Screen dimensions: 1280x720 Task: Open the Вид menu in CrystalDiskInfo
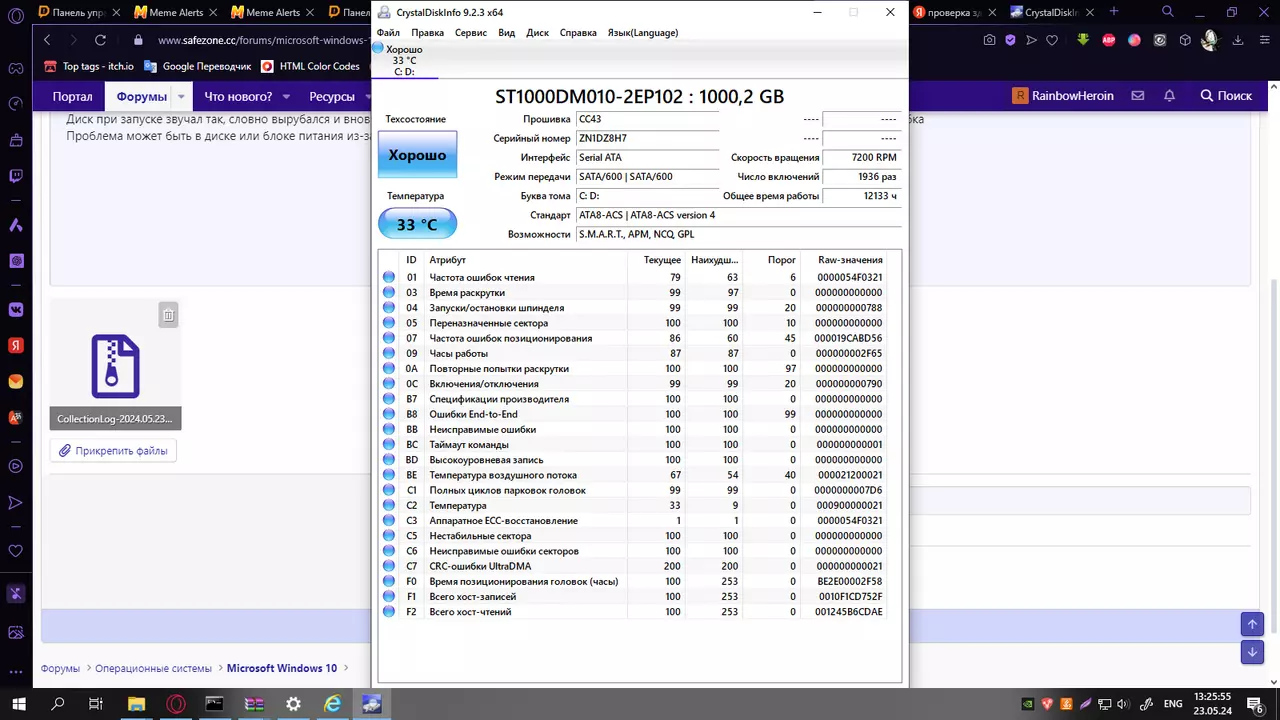coord(507,33)
